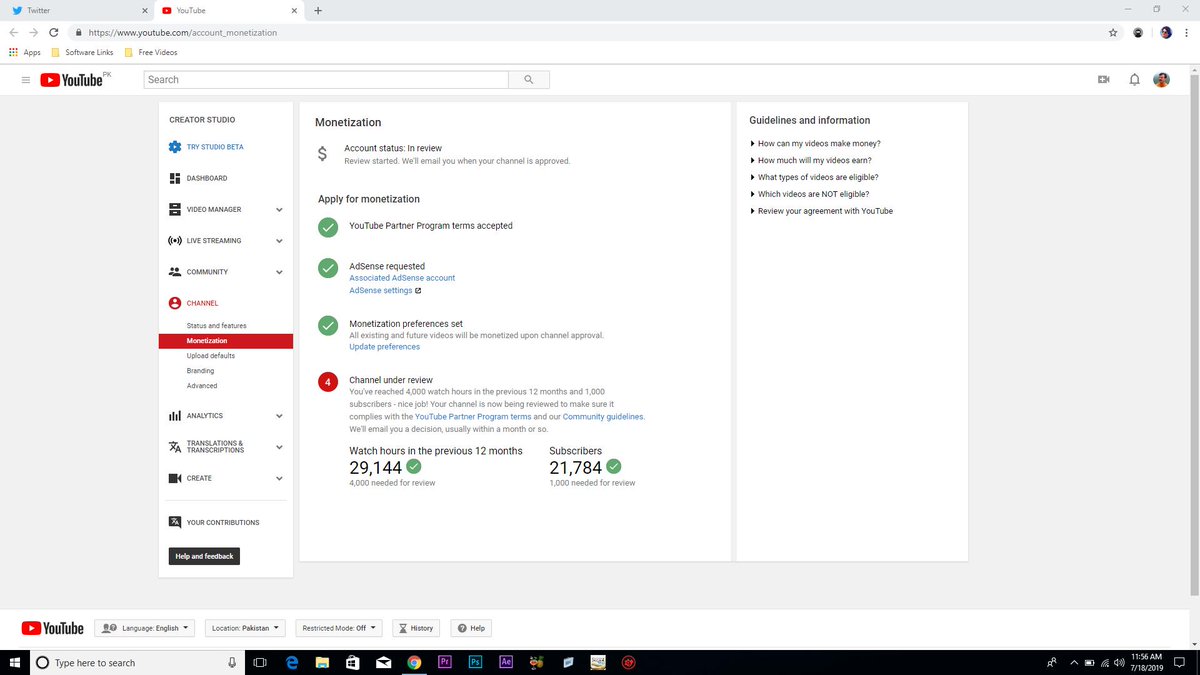Open Microsoft Edge from taskbar
This screenshot has width=1200, height=675.
292,662
